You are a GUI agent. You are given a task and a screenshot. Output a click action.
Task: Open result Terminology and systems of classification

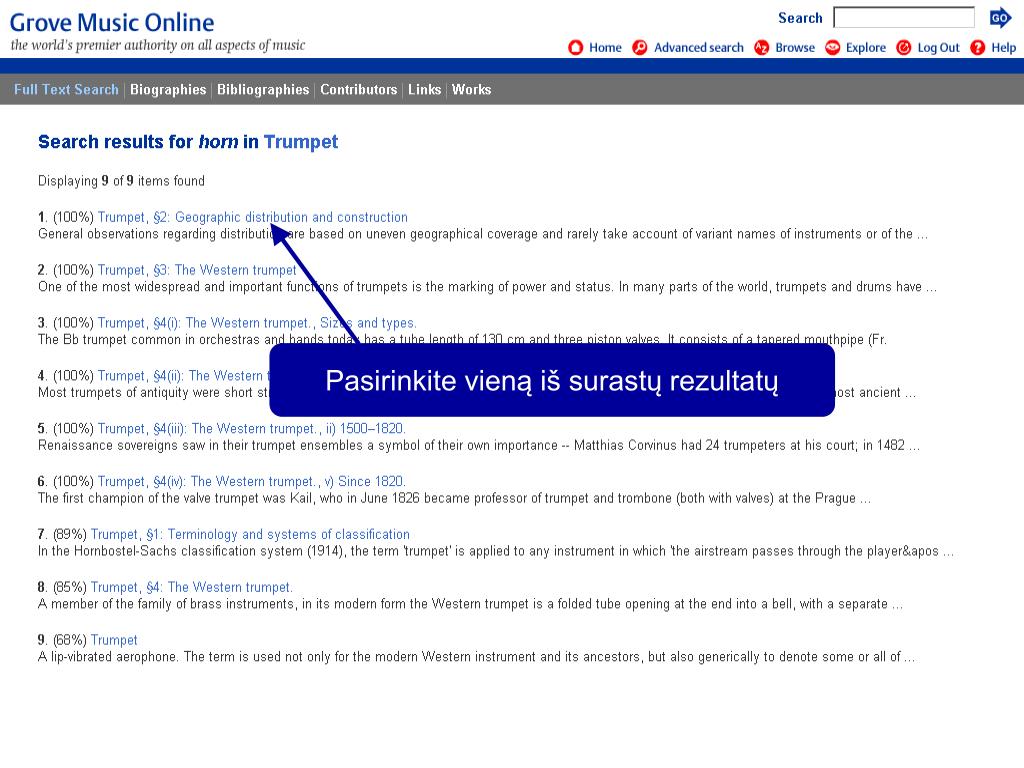point(250,534)
